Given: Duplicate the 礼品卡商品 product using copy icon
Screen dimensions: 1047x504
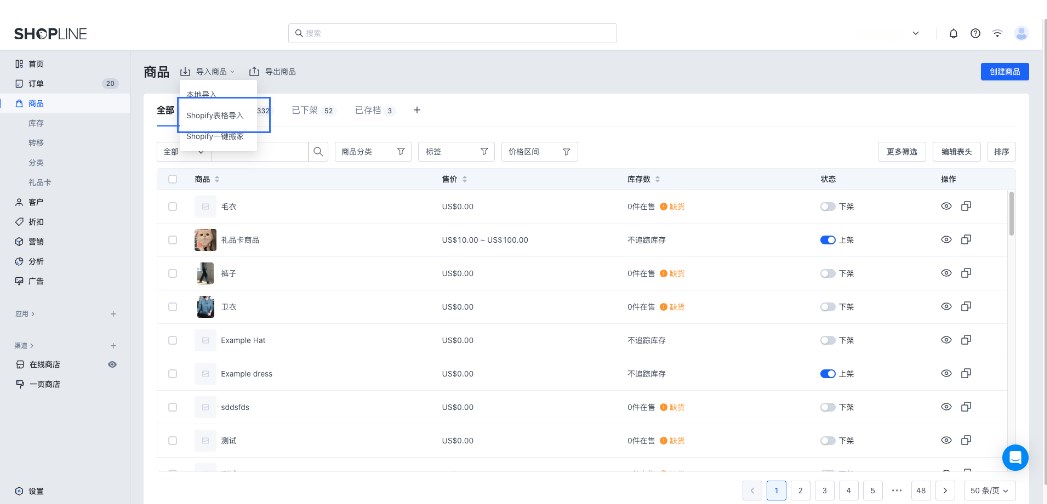Looking at the screenshot, I should click(966, 240).
